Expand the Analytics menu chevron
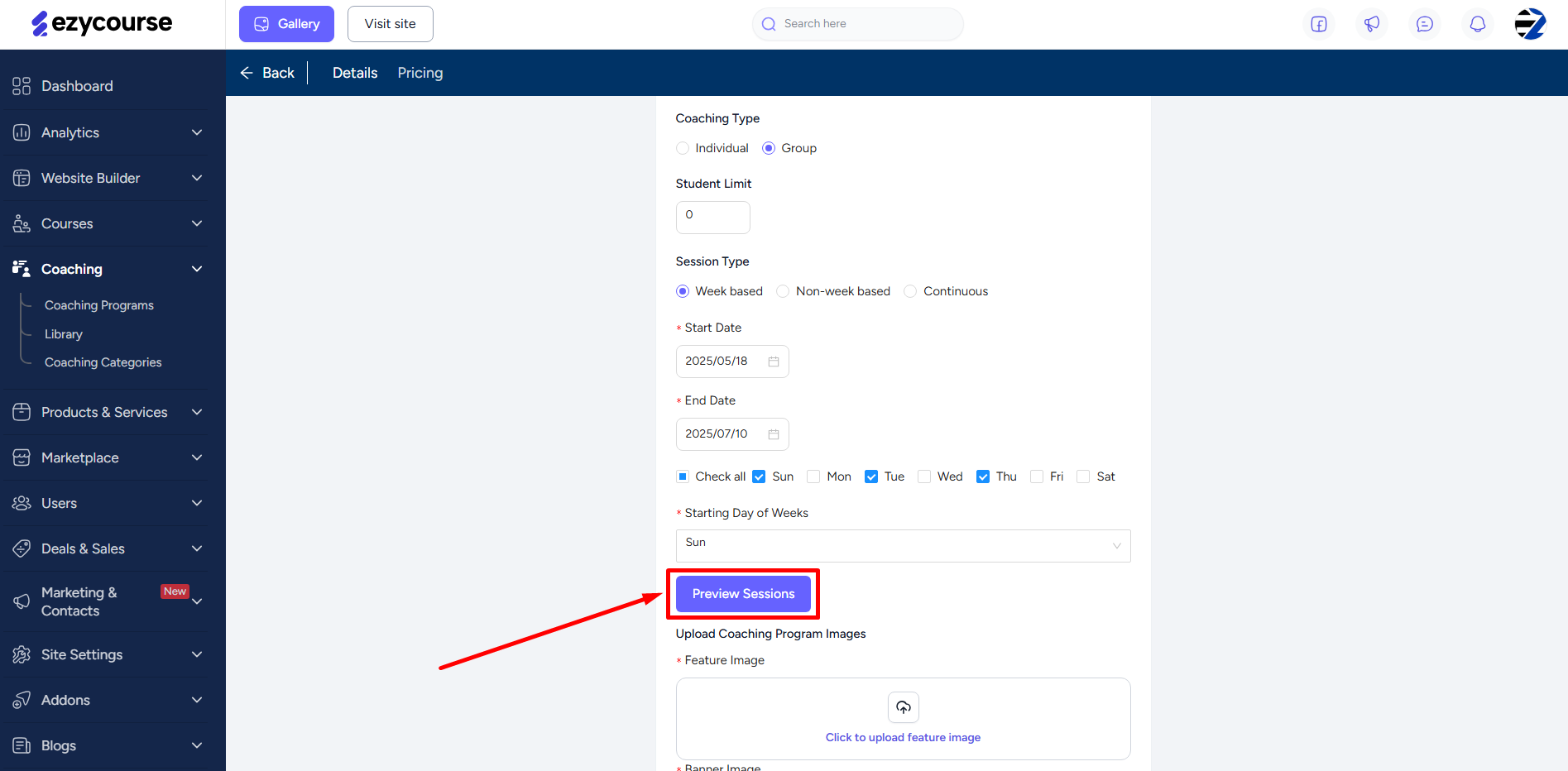Viewport: 1568px width, 771px height. tap(197, 132)
